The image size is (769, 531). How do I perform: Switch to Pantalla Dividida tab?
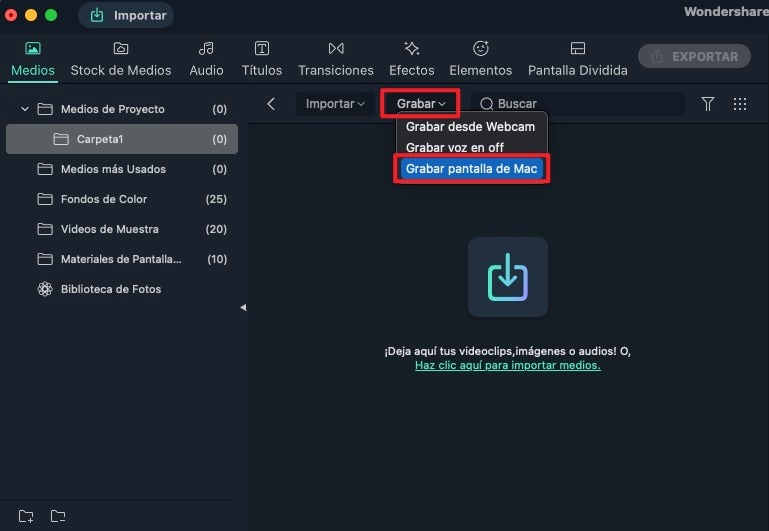[x=577, y=60]
